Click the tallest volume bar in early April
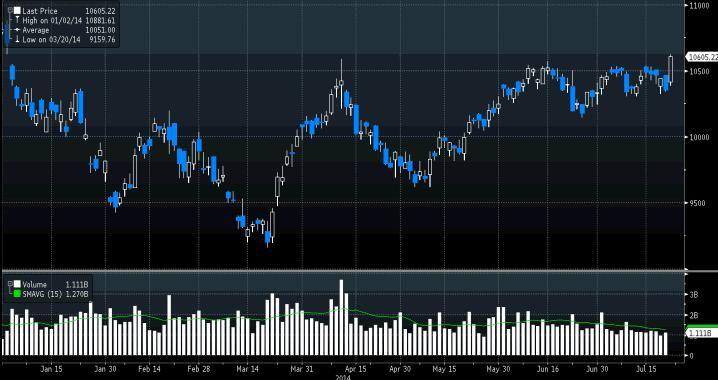This screenshot has width=718, height=380. tap(341, 317)
